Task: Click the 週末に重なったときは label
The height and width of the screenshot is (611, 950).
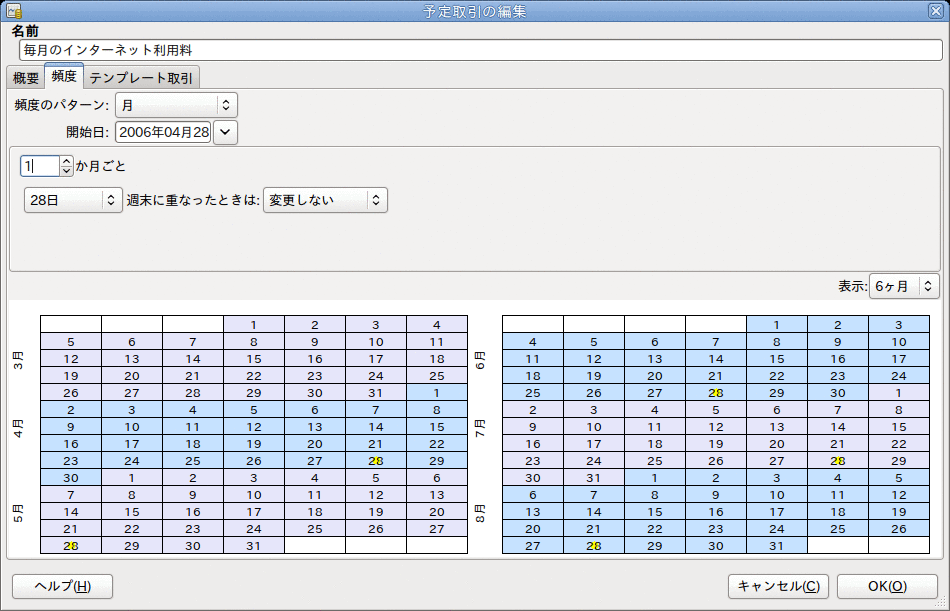Action: pos(193,200)
